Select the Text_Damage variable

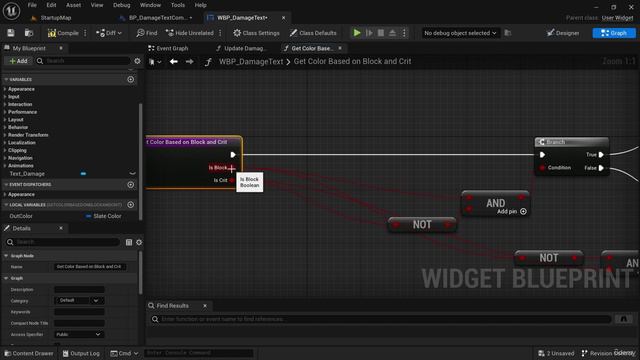27,173
